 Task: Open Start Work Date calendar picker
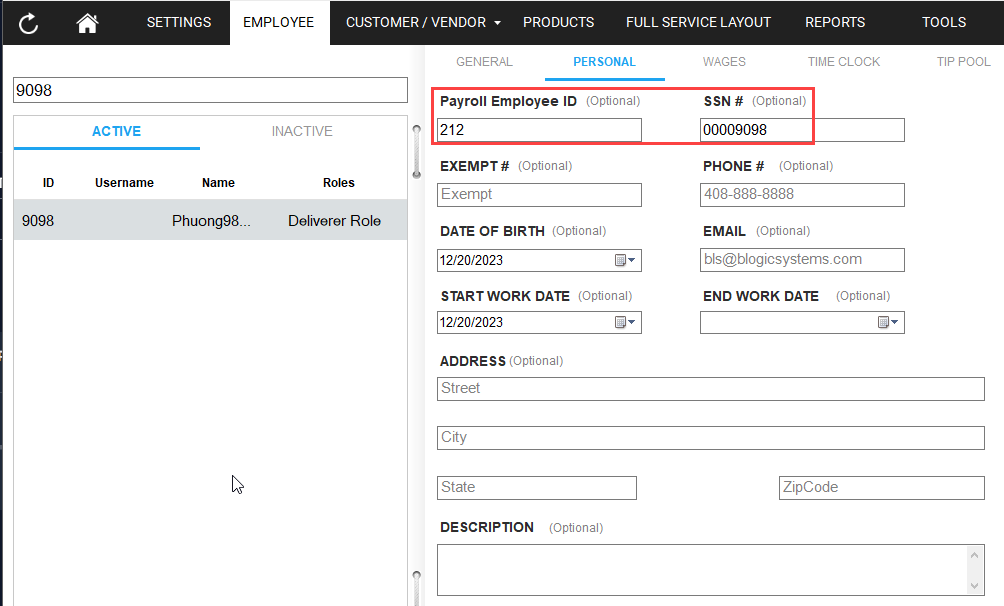coord(624,323)
